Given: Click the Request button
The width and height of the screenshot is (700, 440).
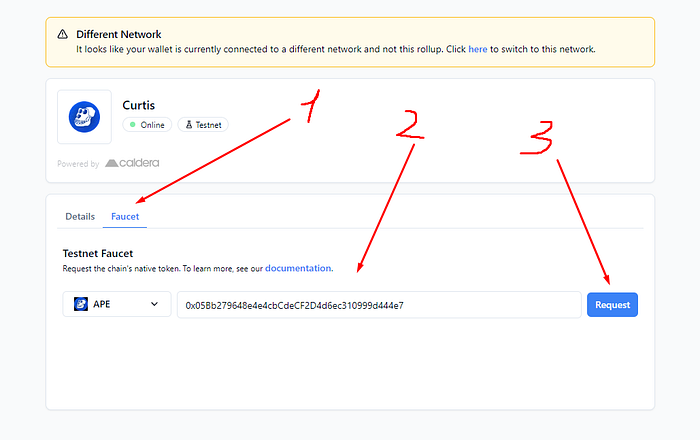Looking at the screenshot, I should click(612, 305).
